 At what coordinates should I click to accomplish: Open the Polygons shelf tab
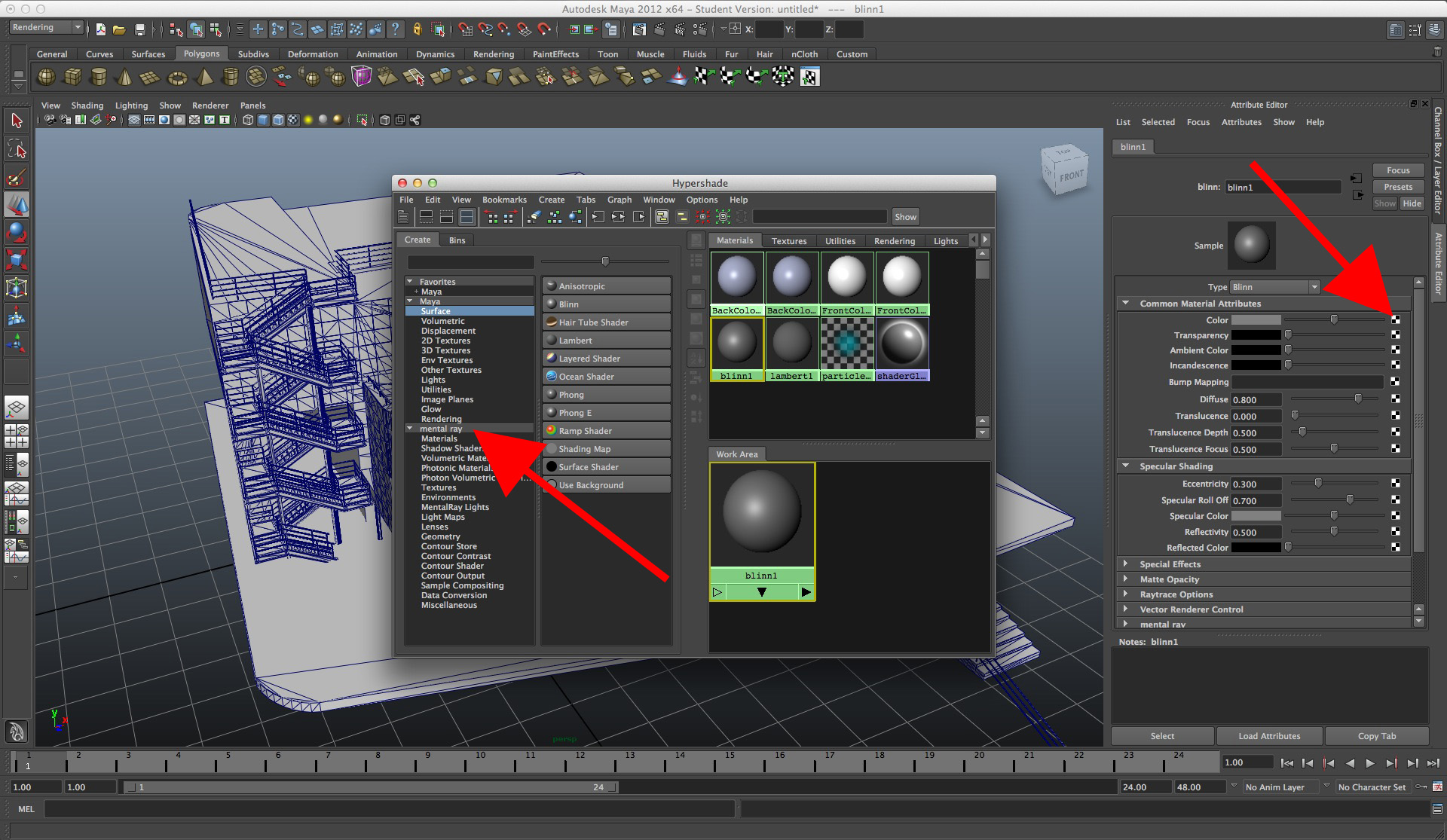tap(201, 53)
